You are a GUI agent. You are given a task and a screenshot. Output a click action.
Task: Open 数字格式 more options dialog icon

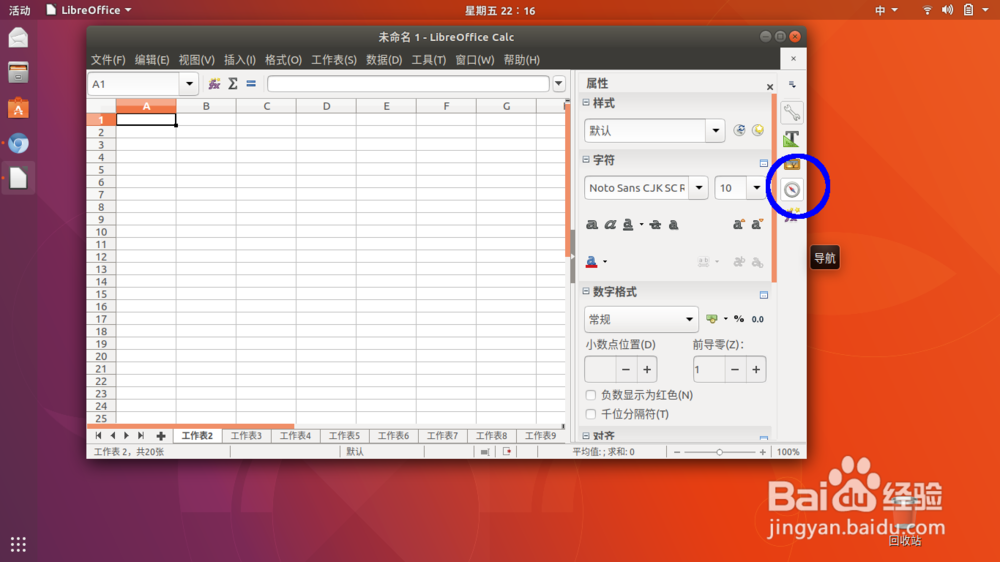point(763,295)
